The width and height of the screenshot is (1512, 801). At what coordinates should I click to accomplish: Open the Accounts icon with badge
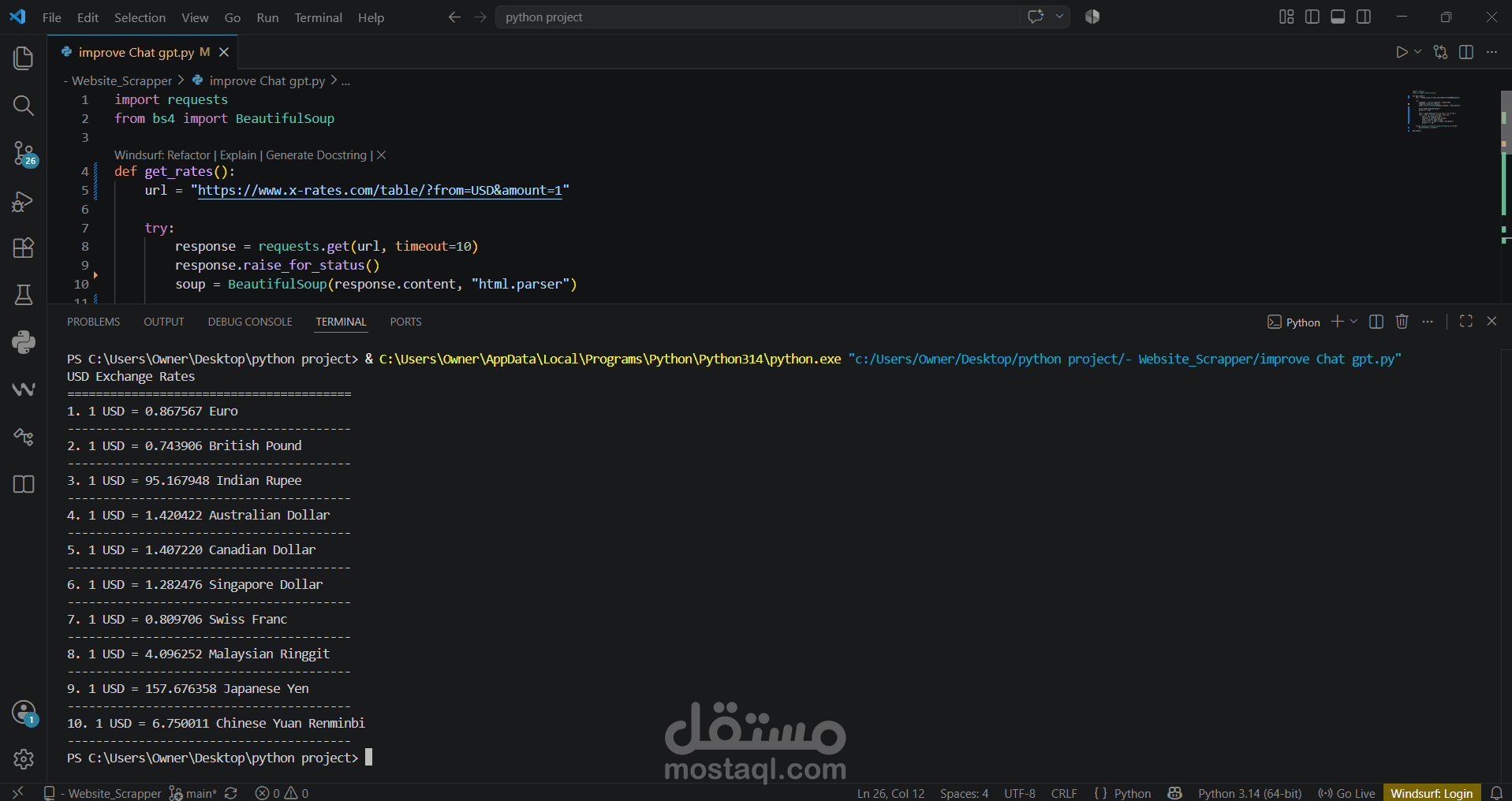click(x=24, y=713)
